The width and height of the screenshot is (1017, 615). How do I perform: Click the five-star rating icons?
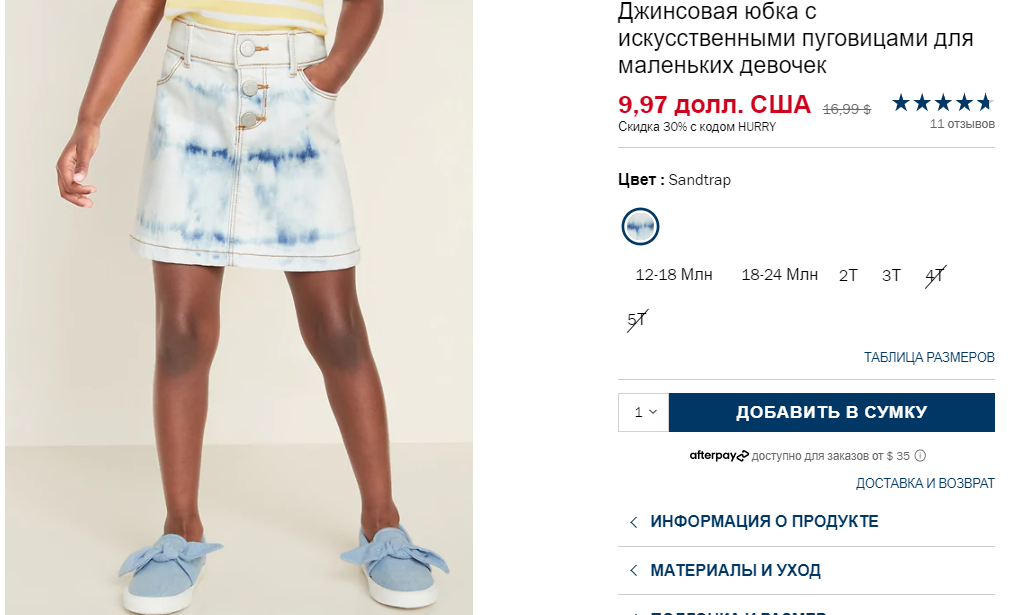coord(942,102)
